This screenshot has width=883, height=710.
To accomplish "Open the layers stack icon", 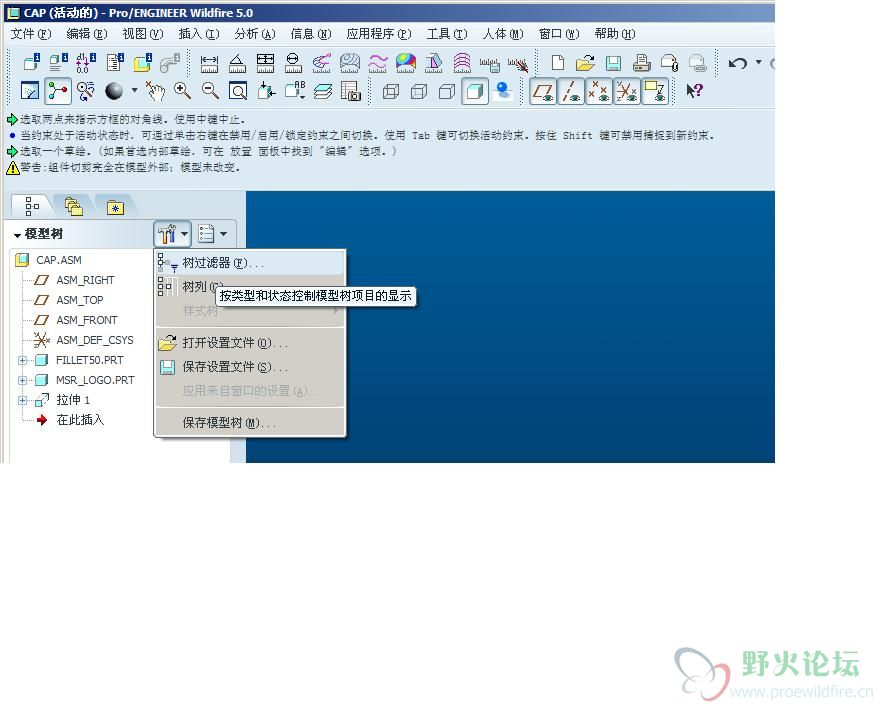I will coord(323,91).
